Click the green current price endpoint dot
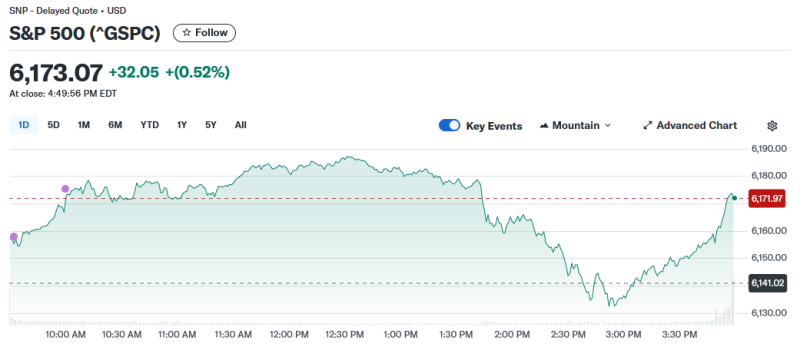The height and width of the screenshot is (360, 800). pos(734,198)
